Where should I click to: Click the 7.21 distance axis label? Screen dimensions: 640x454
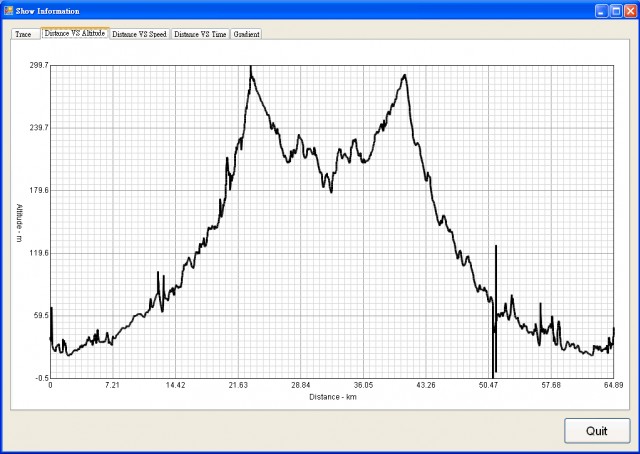(112, 385)
